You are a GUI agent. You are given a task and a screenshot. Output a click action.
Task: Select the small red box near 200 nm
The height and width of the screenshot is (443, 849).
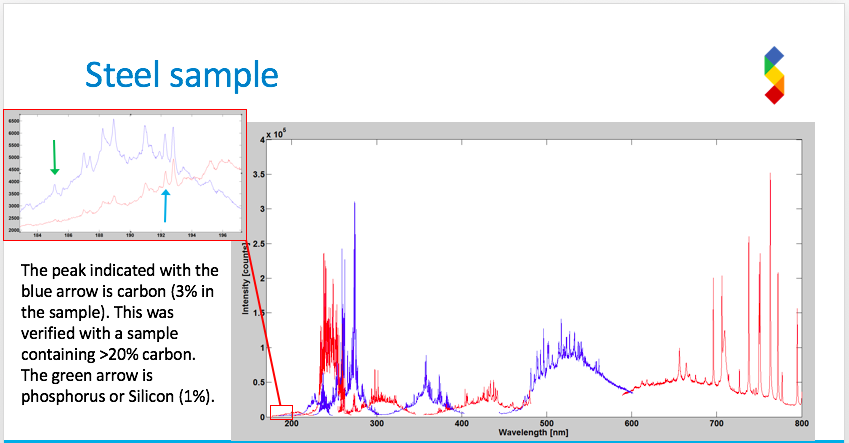pos(281,411)
